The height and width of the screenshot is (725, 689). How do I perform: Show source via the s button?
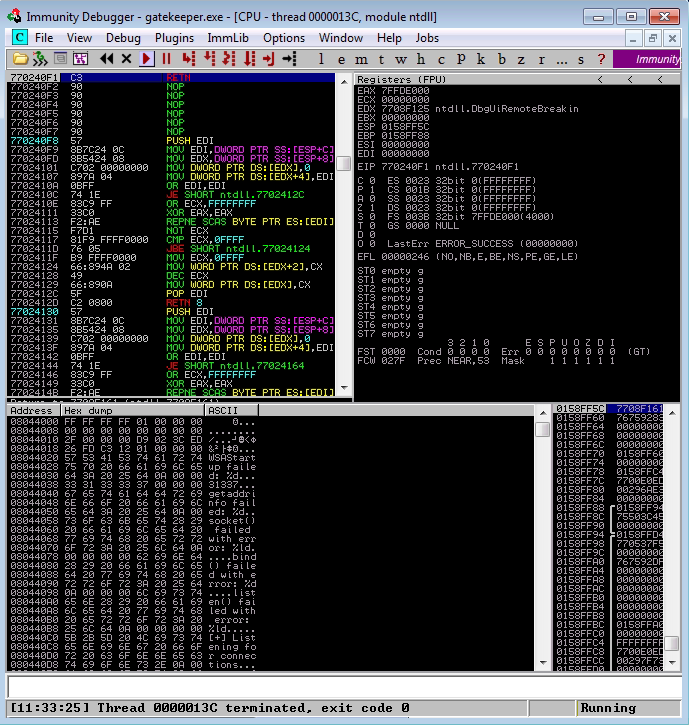(x=581, y=59)
